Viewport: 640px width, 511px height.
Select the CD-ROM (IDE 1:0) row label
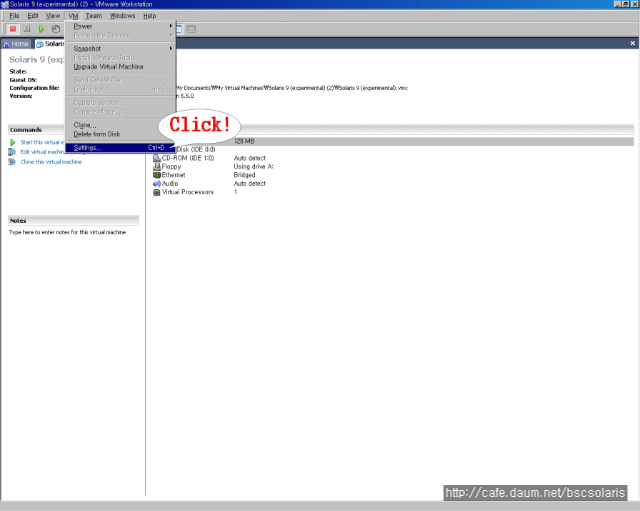click(188, 158)
